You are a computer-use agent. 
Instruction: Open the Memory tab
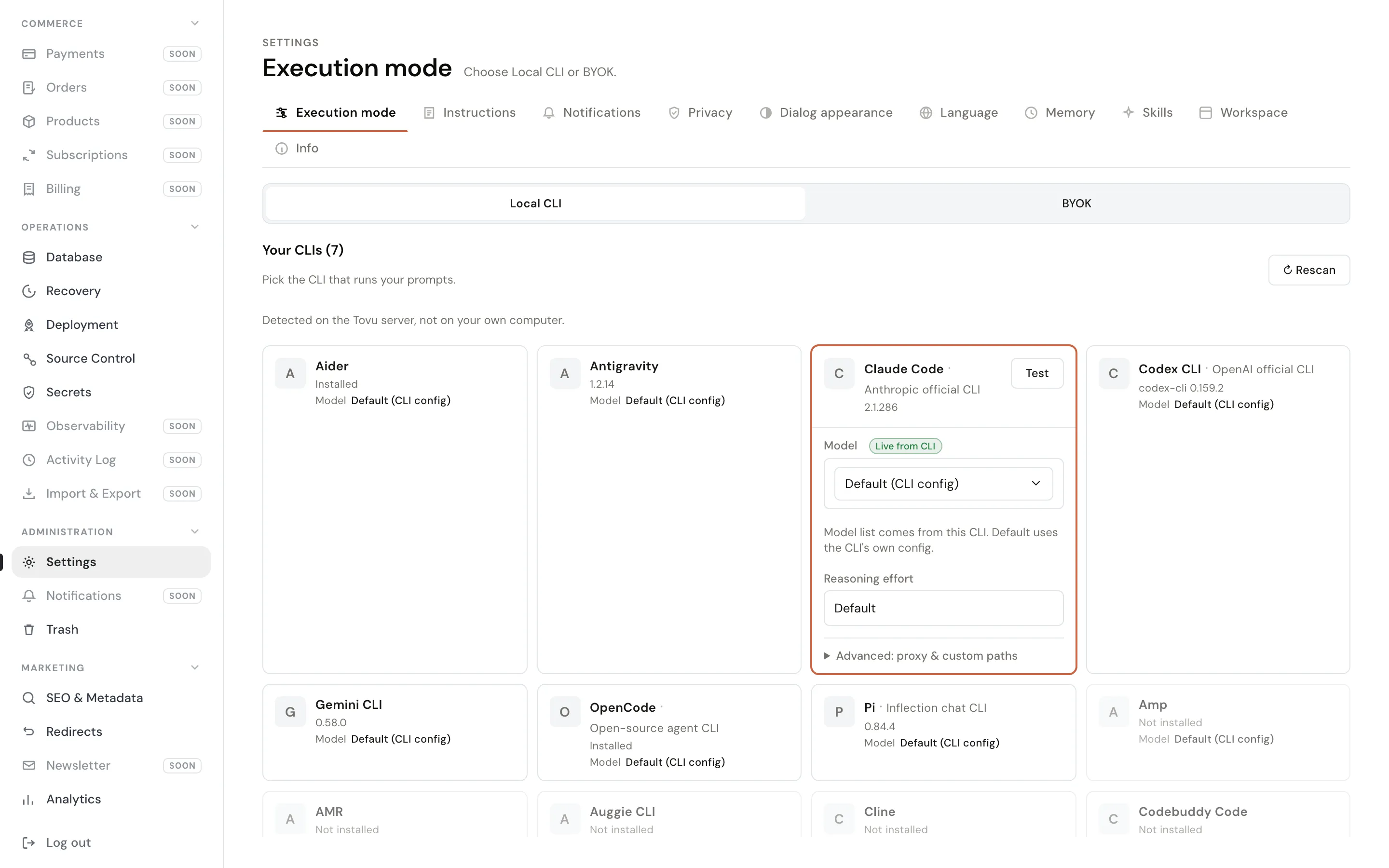[1060, 113]
